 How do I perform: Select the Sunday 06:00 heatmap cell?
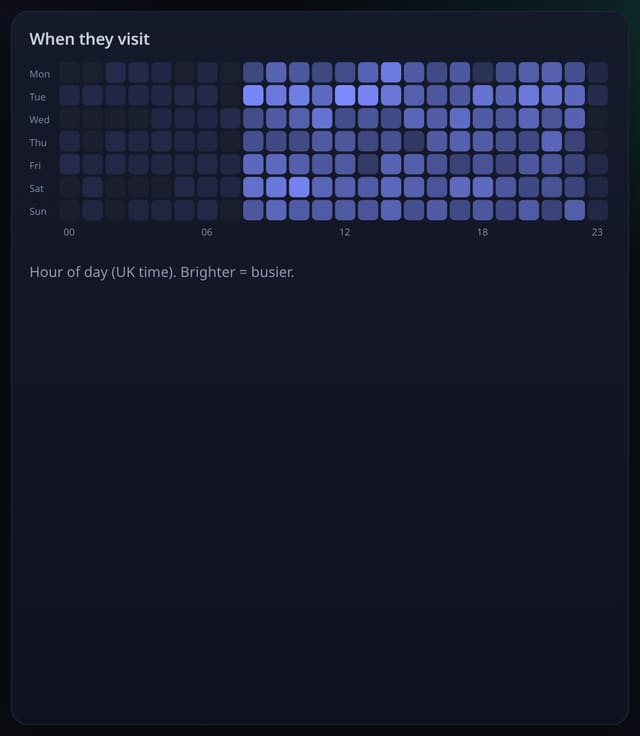tap(207, 210)
